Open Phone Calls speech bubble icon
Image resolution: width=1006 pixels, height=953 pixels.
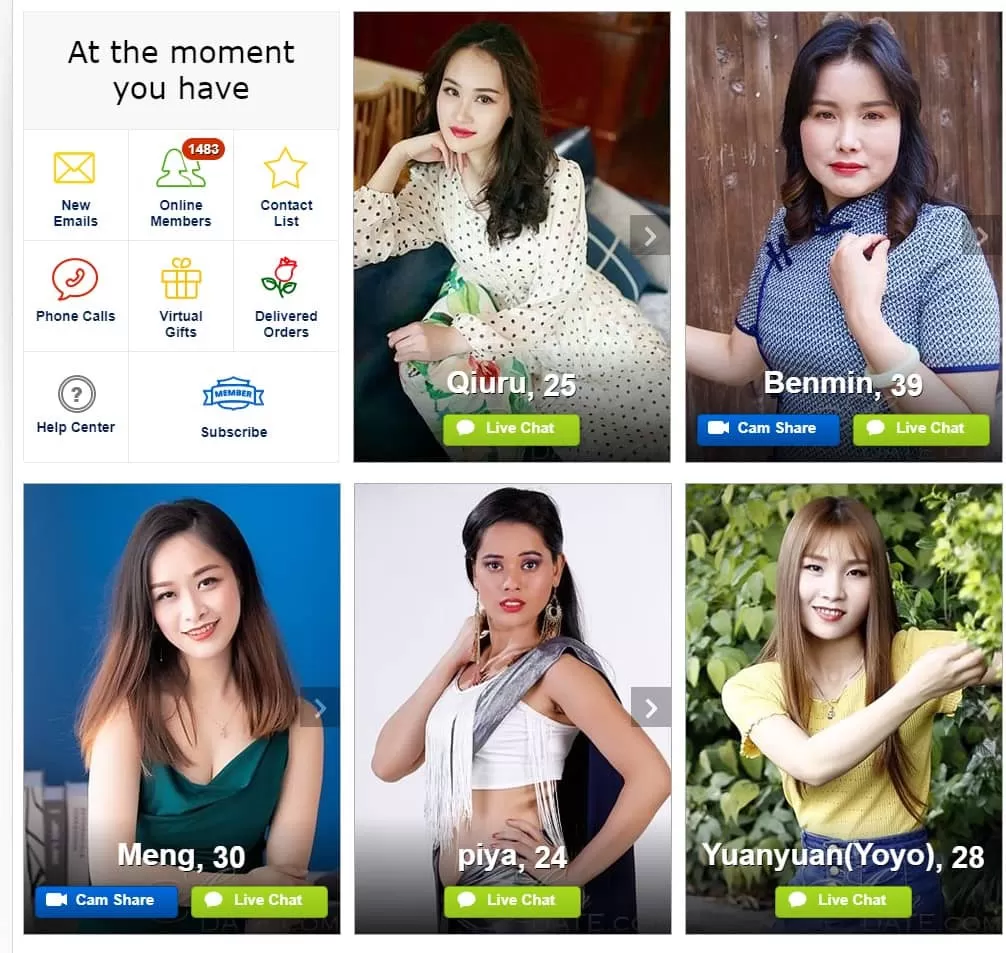point(75,279)
